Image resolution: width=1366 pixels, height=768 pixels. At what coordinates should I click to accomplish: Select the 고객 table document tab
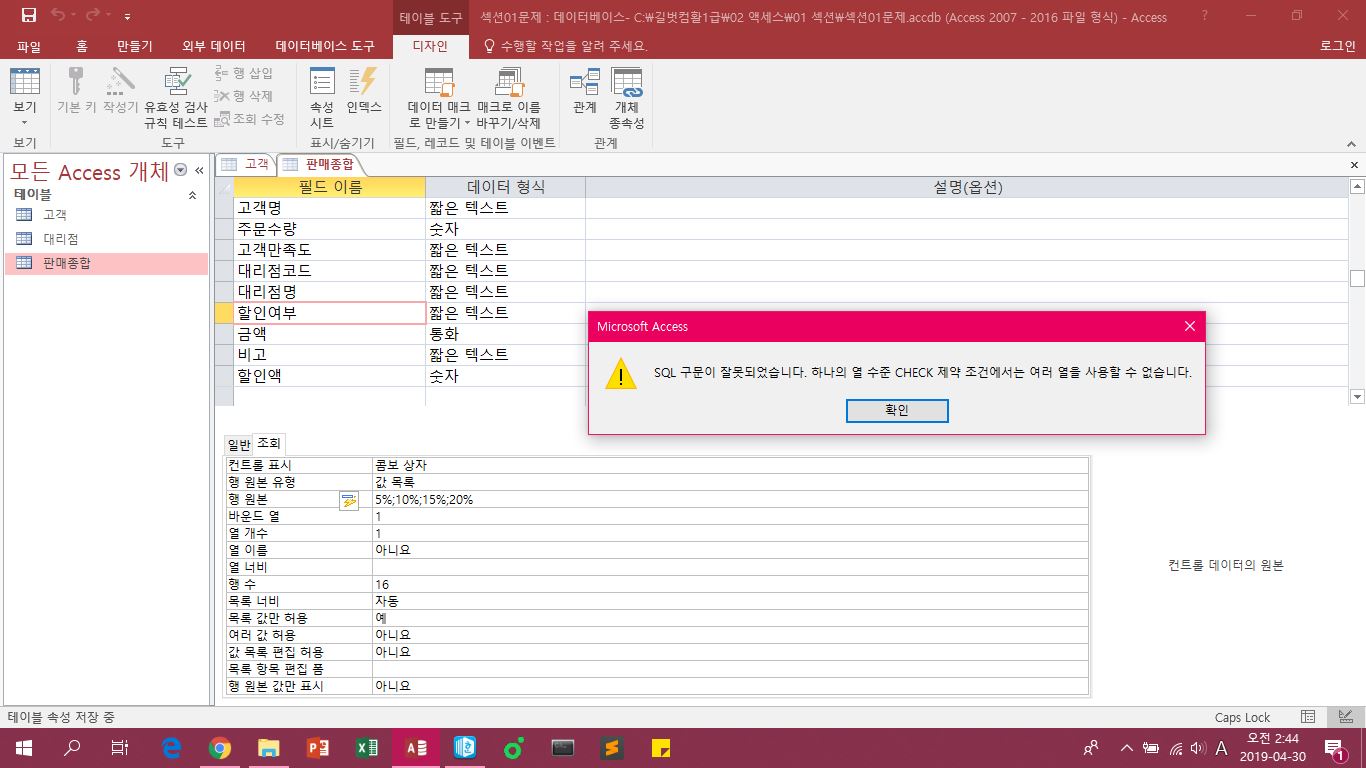(x=246, y=164)
